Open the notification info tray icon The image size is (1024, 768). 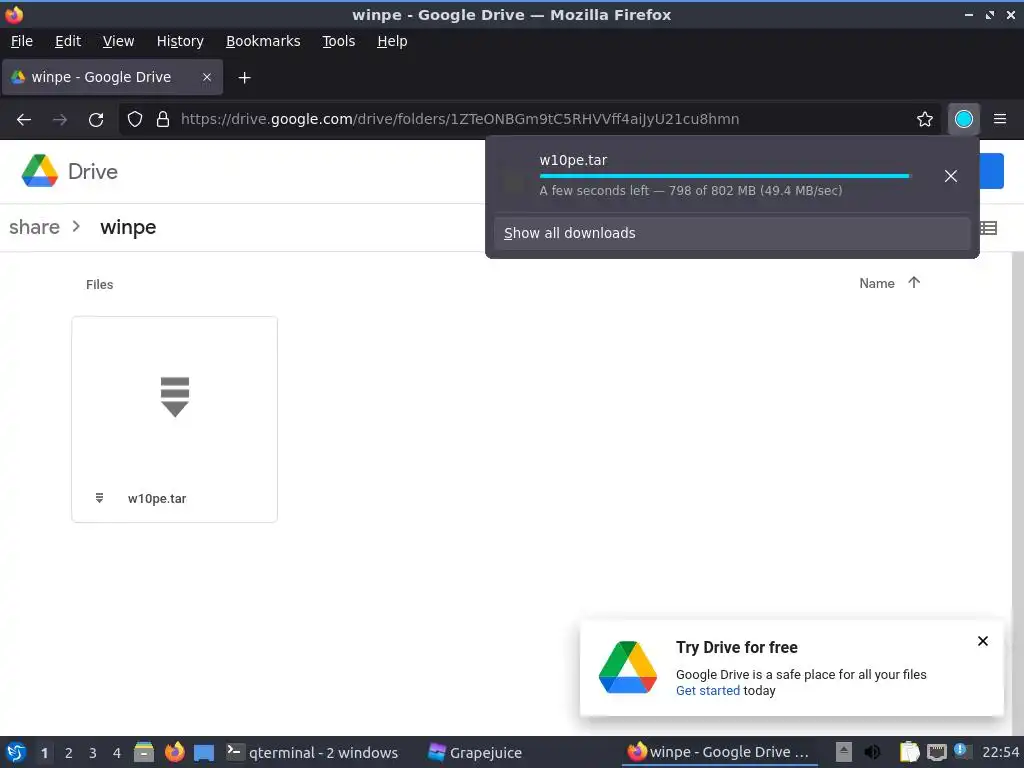coord(961,750)
